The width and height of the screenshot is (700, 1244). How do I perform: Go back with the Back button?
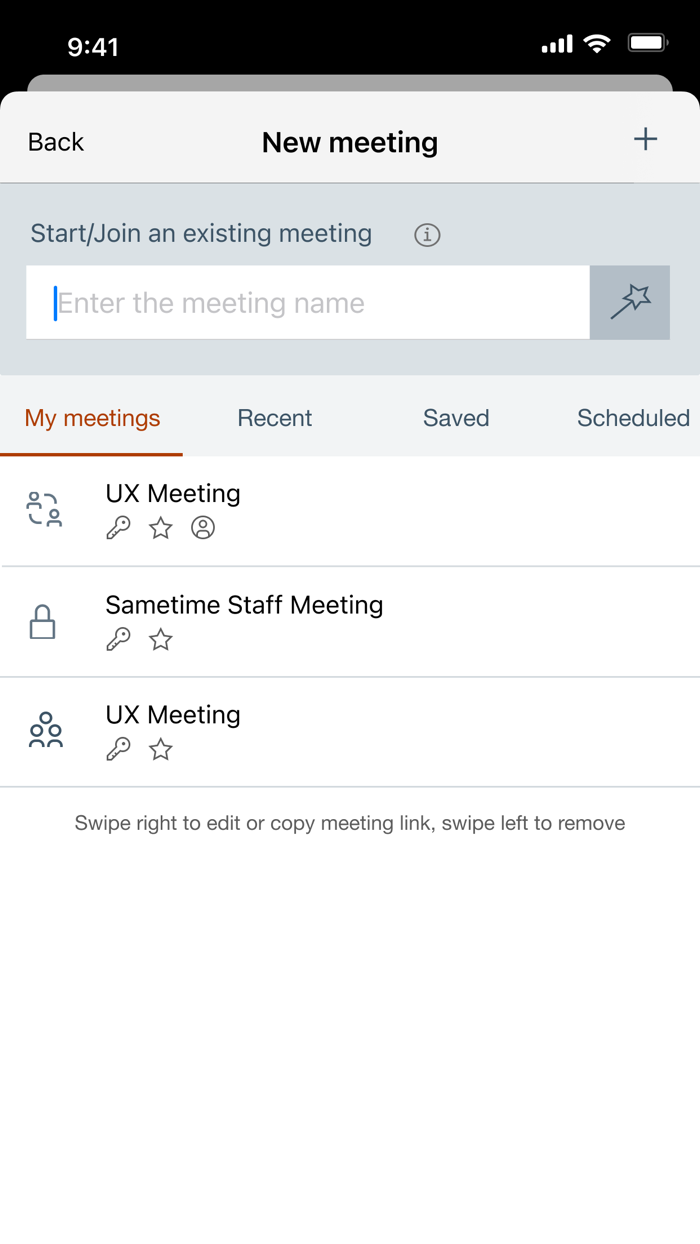pyautogui.click(x=55, y=141)
